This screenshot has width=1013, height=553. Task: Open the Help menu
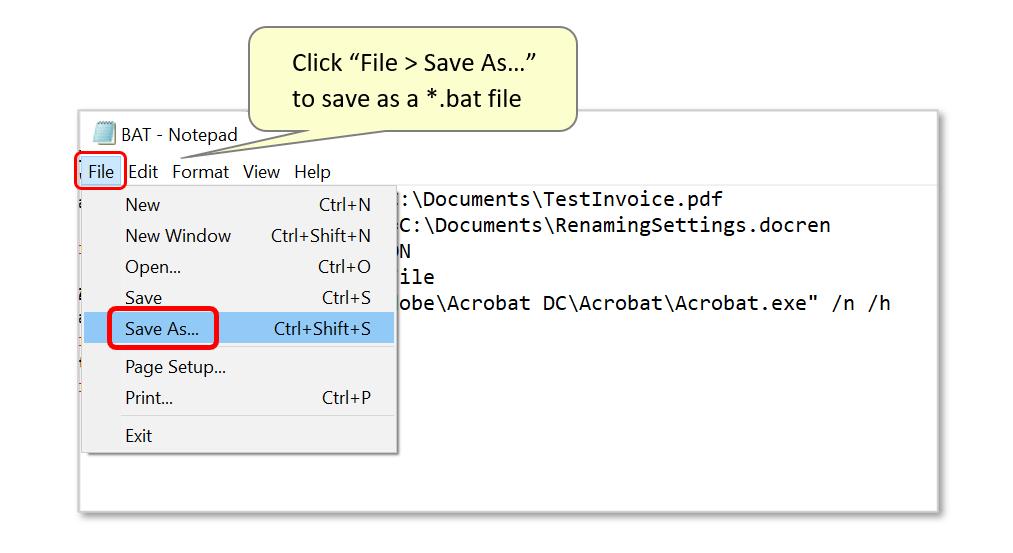point(312,172)
